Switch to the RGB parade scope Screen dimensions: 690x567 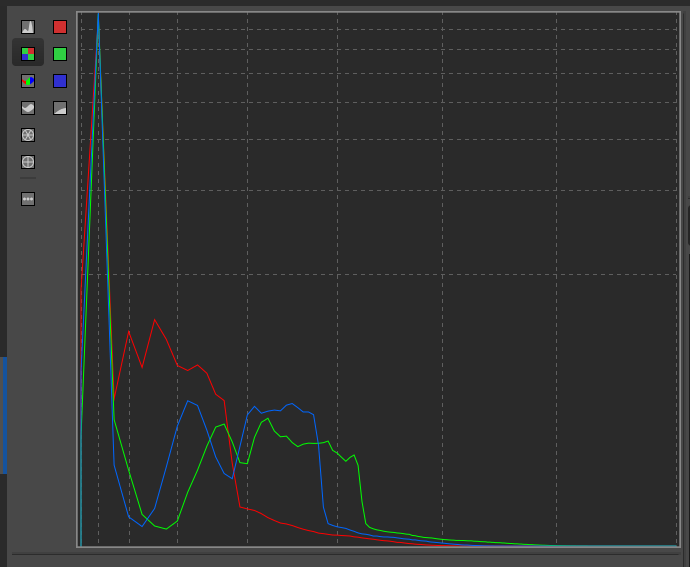[x=28, y=81]
